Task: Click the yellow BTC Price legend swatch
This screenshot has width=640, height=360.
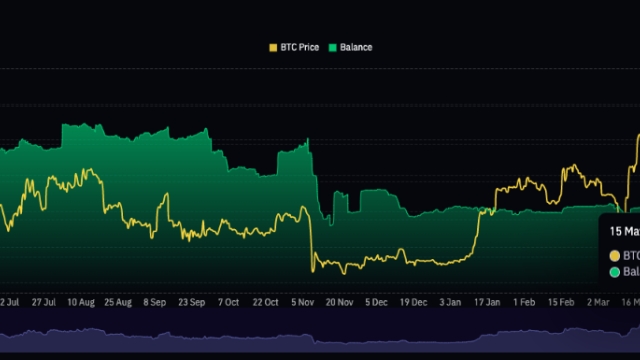Action: pyautogui.click(x=273, y=48)
